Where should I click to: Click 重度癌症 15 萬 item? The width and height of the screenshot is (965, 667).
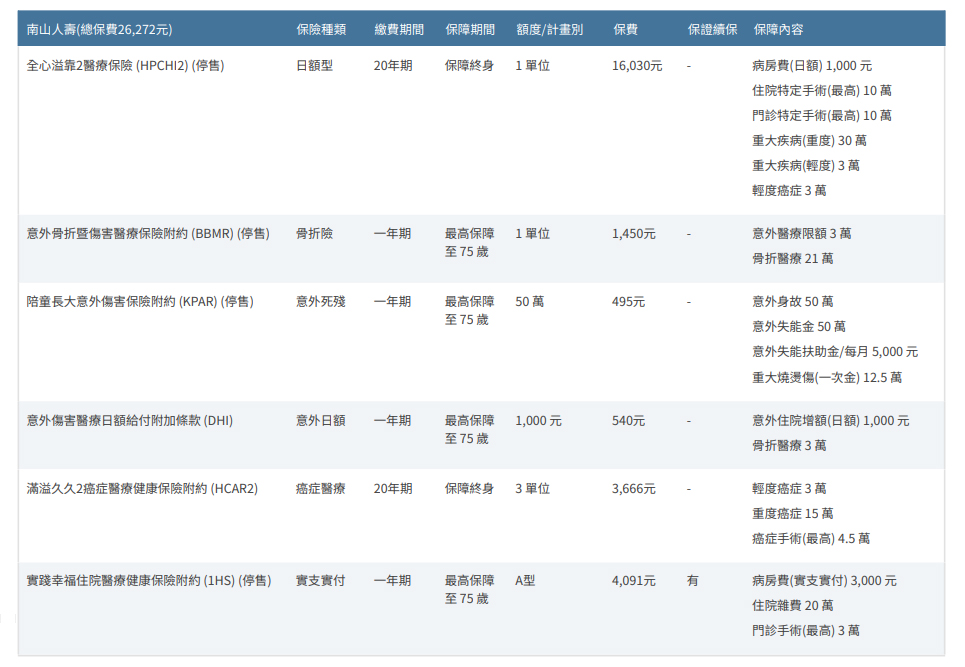(x=793, y=513)
